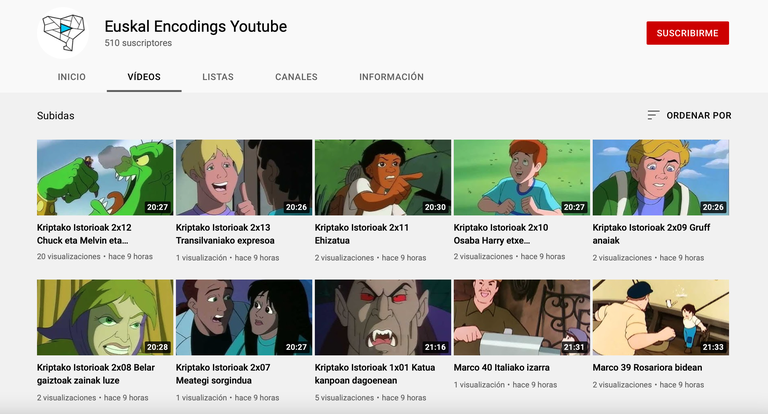Go to the CANALES tab

tap(296, 77)
